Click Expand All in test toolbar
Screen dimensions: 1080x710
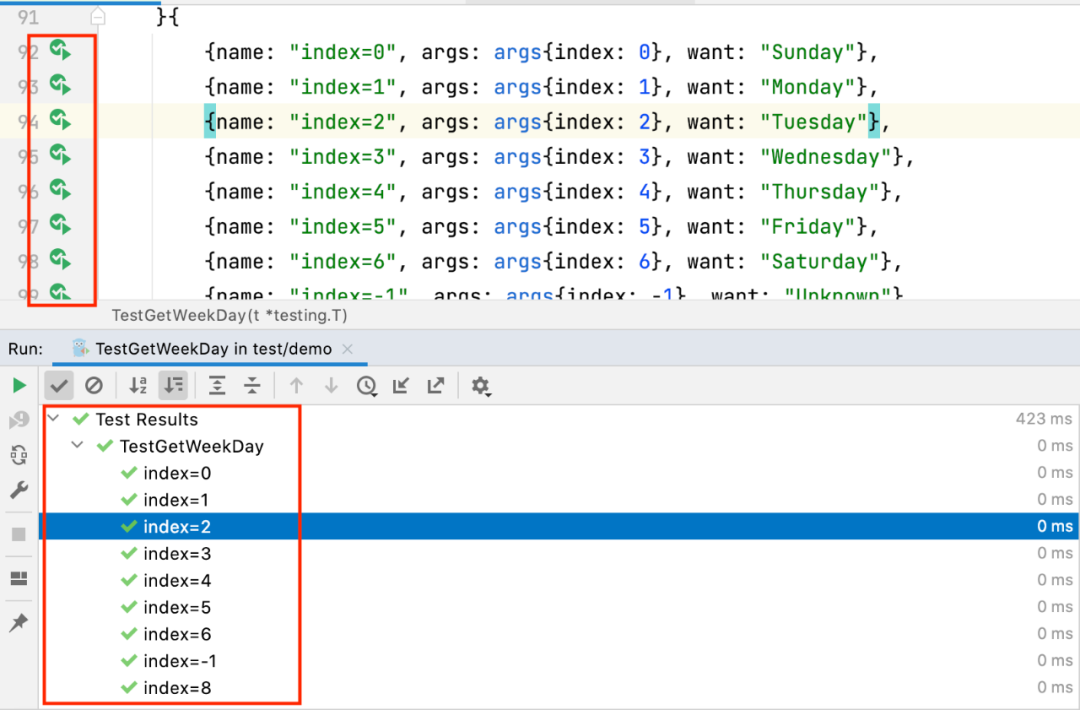[217, 385]
